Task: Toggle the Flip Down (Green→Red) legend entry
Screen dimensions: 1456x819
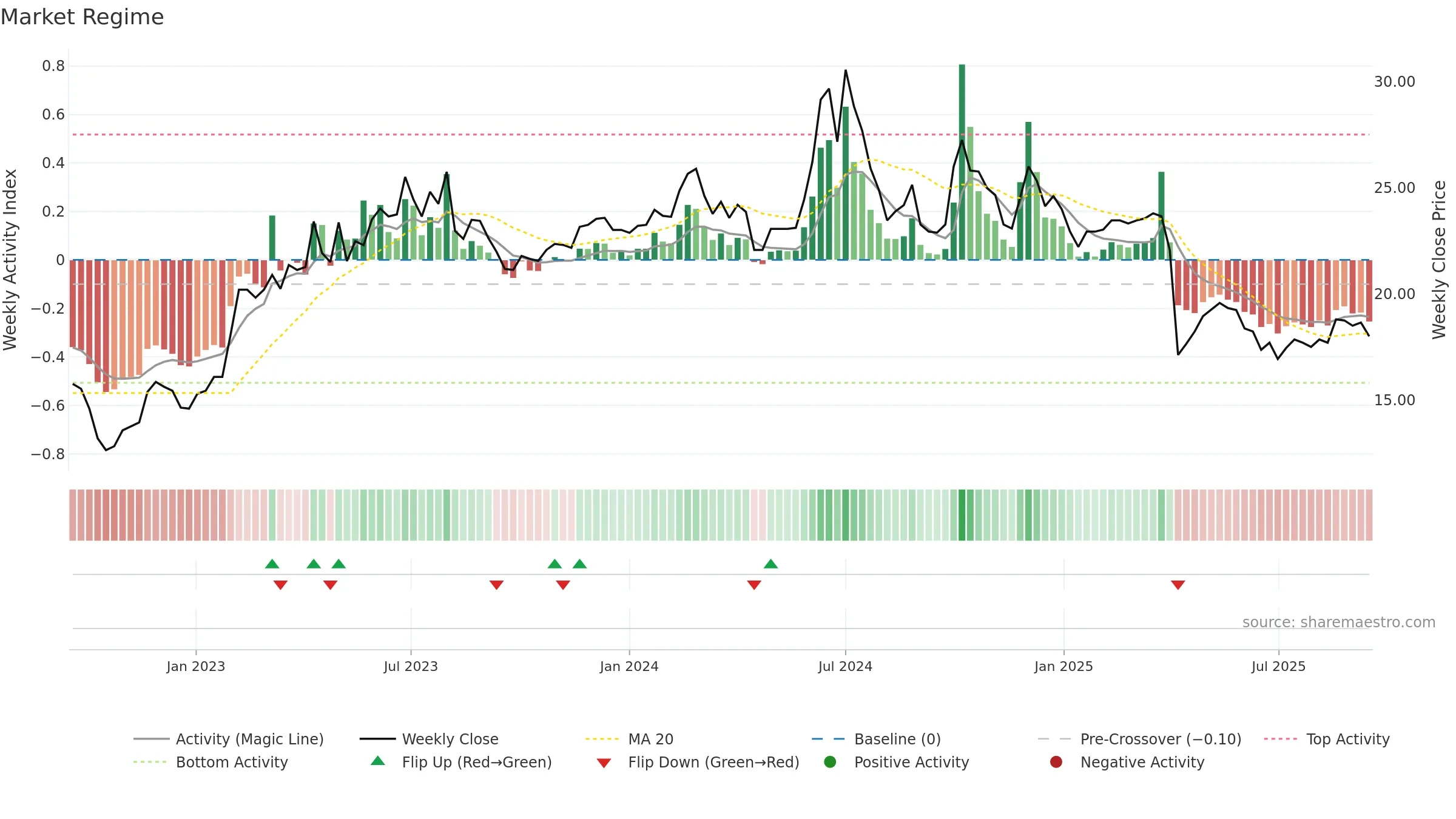Action: point(698,762)
